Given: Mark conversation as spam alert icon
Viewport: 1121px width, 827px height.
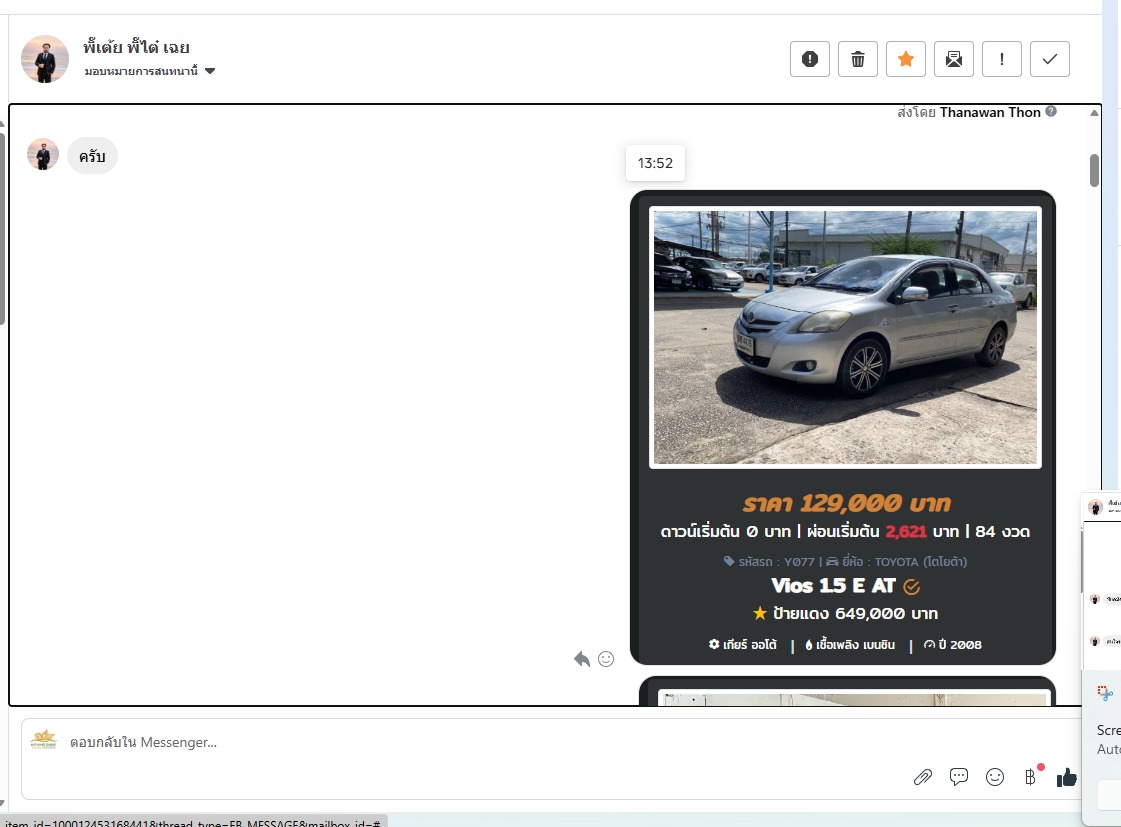Looking at the screenshot, I should (809, 59).
